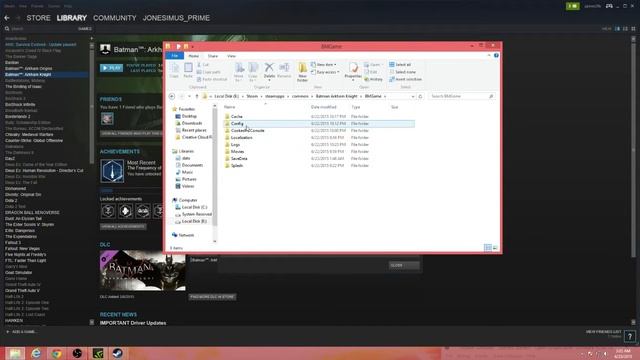Click the first locked achievement icon
The image size is (640, 360).
click(108, 211)
